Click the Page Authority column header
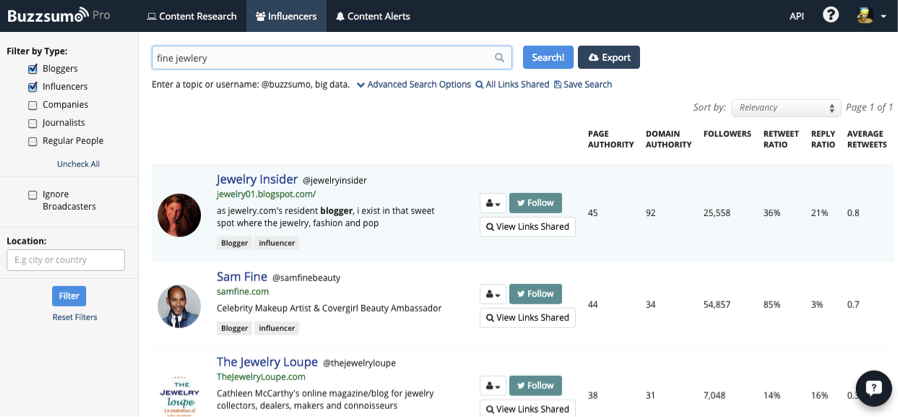The height and width of the screenshot is (417, 898). [611, 139]
